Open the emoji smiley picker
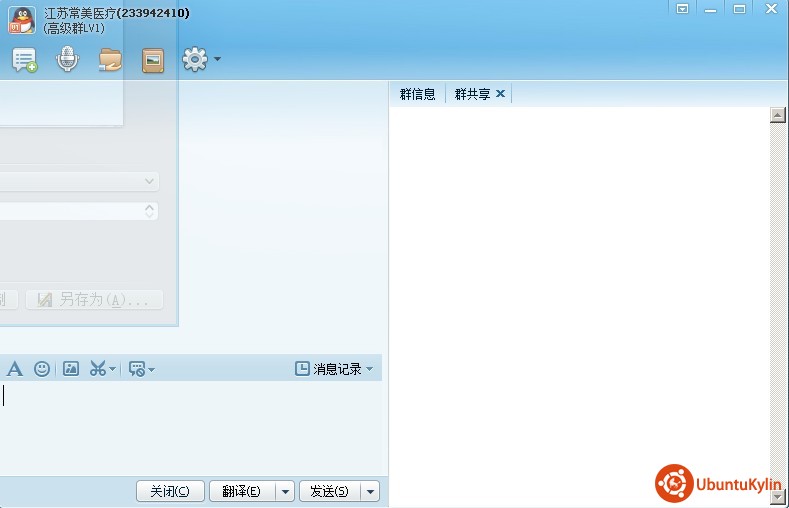 coord(42,369)
